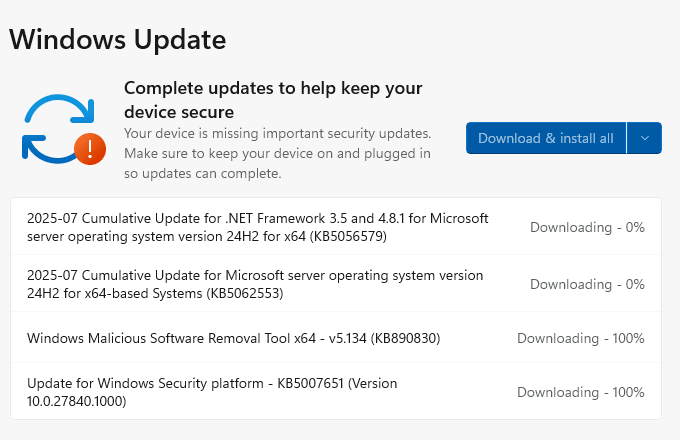Click the Malicious Software Removal Tool's Downloading - 100% status

[x=580, y=339]
